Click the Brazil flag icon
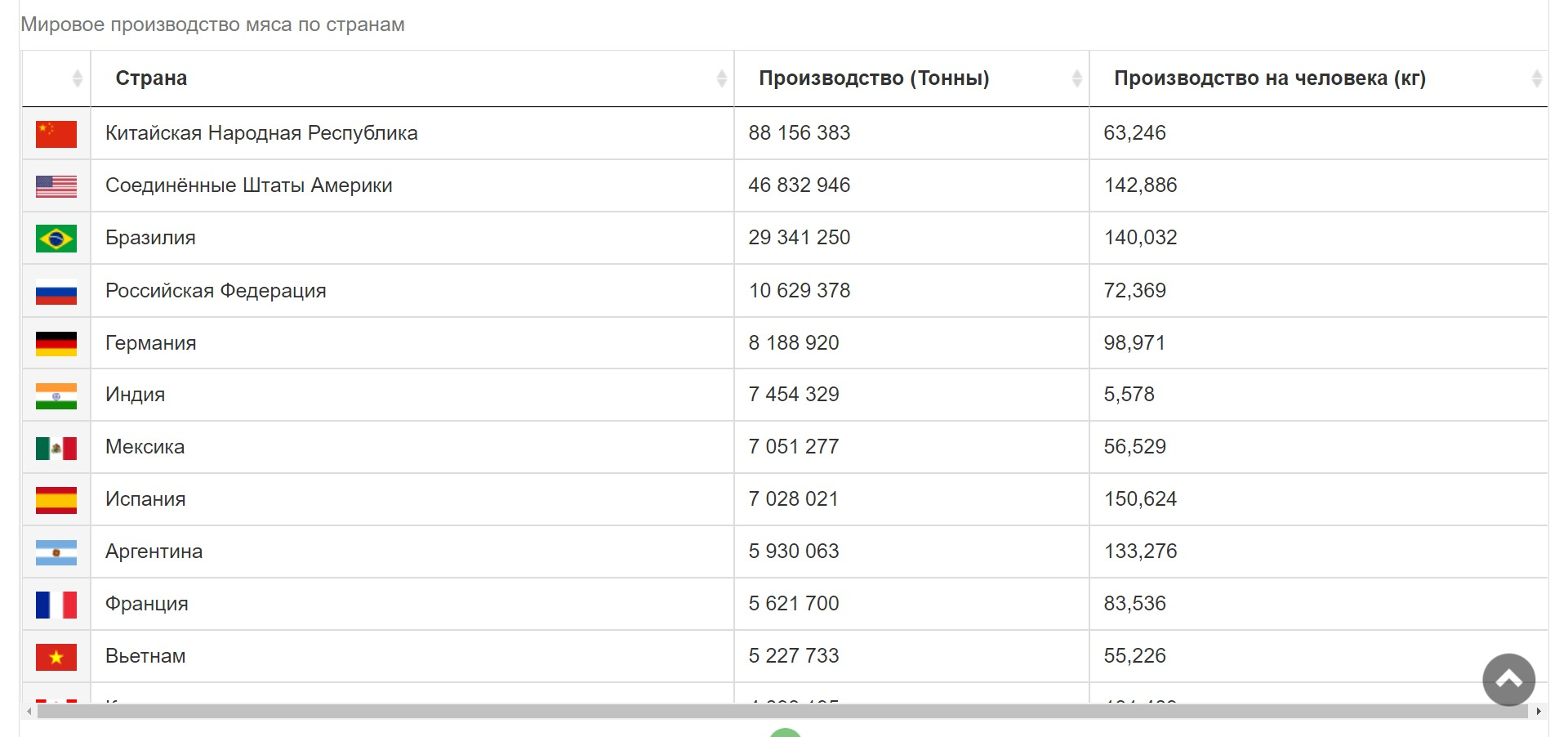This screenshot has height=737, width=1568. (56, 239)
